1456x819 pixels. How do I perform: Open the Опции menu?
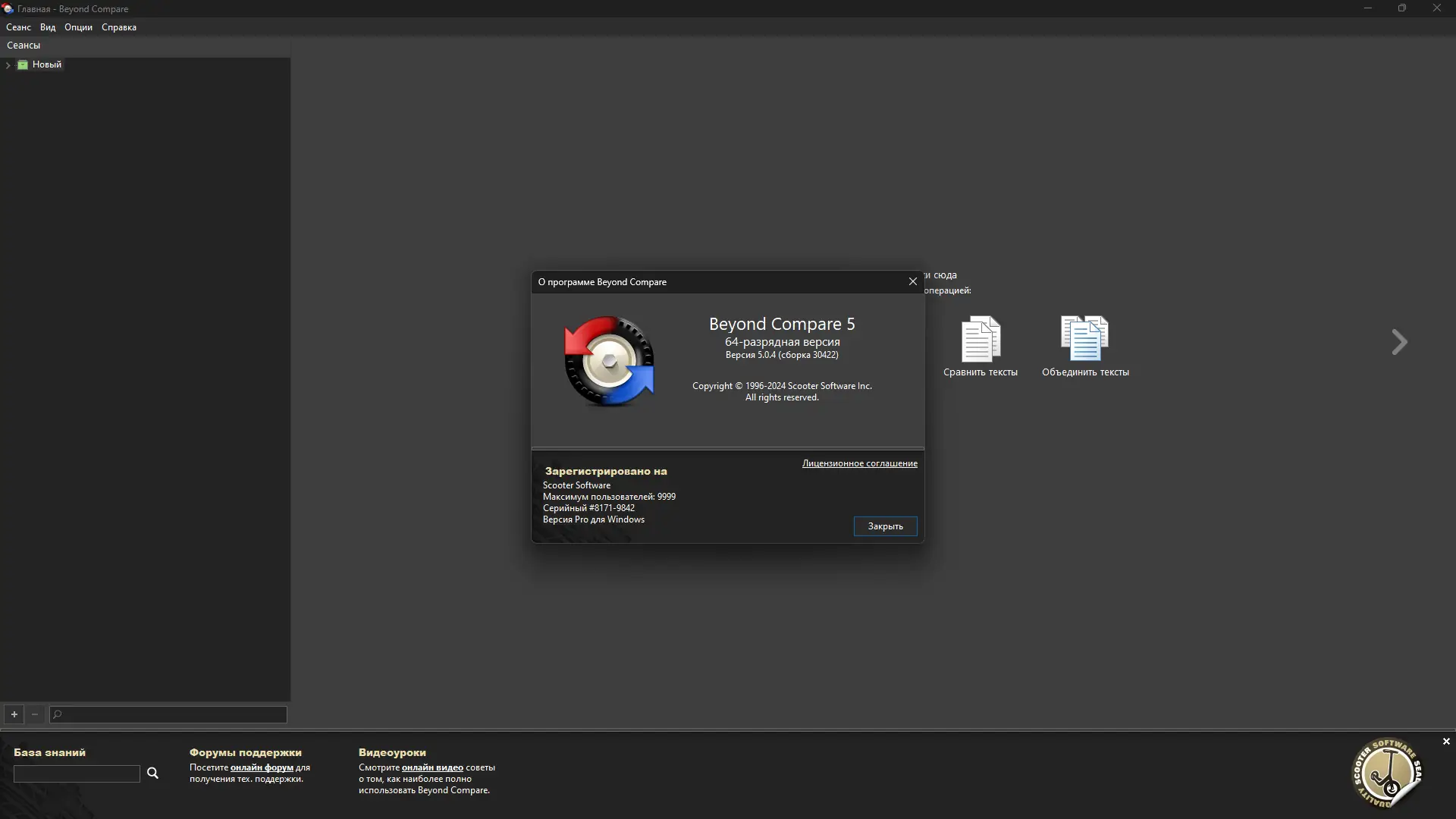pos(78,27)
